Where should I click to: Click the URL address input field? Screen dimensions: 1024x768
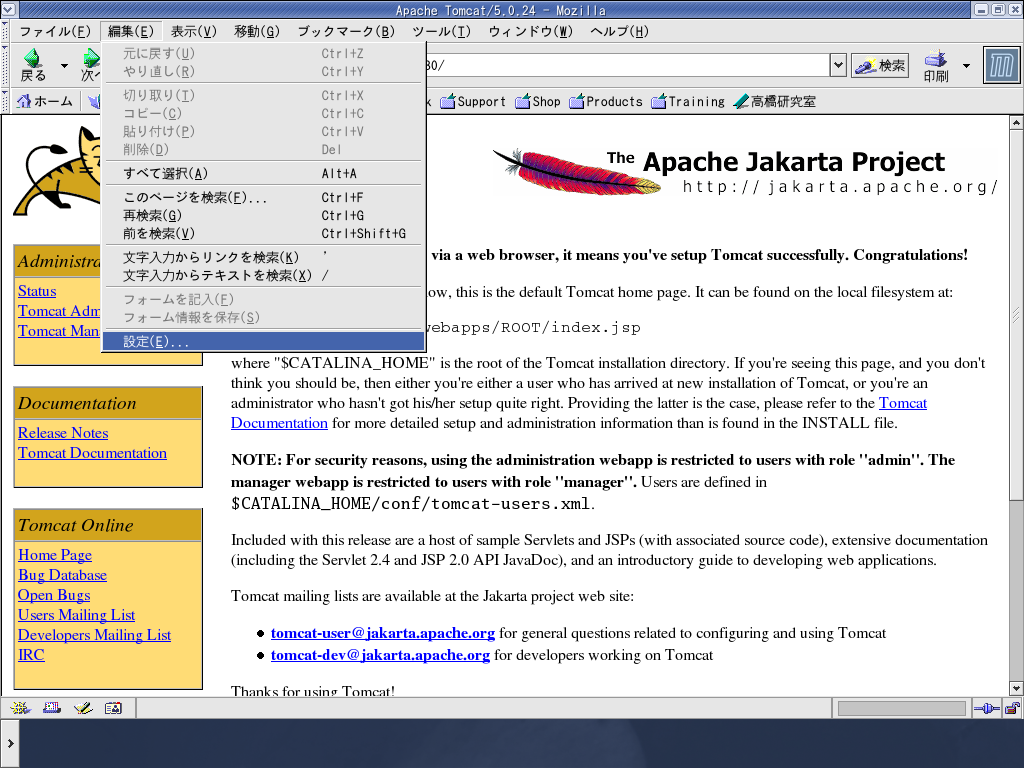(x=627, y=65)
